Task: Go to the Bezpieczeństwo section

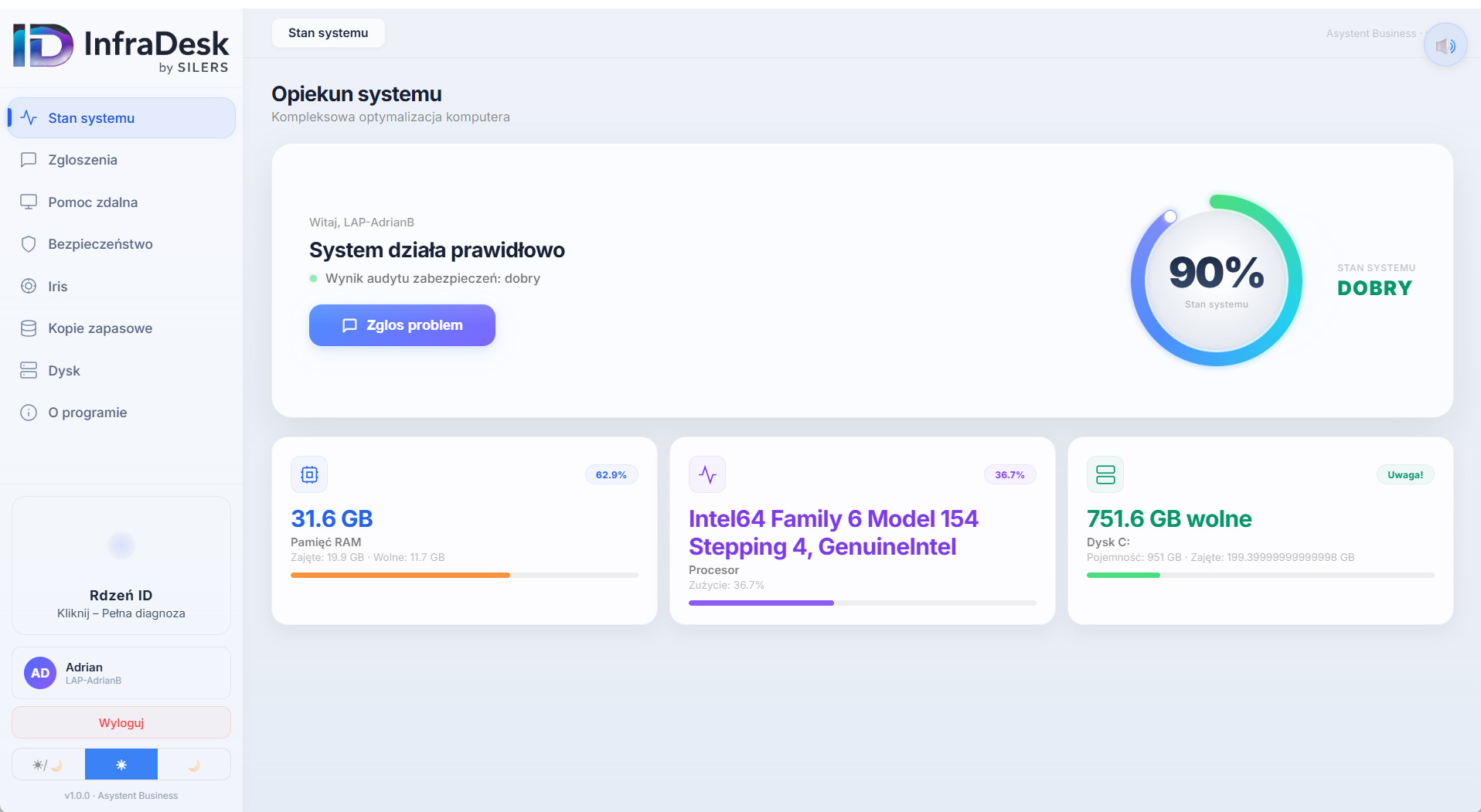Action: click(121, 244)
